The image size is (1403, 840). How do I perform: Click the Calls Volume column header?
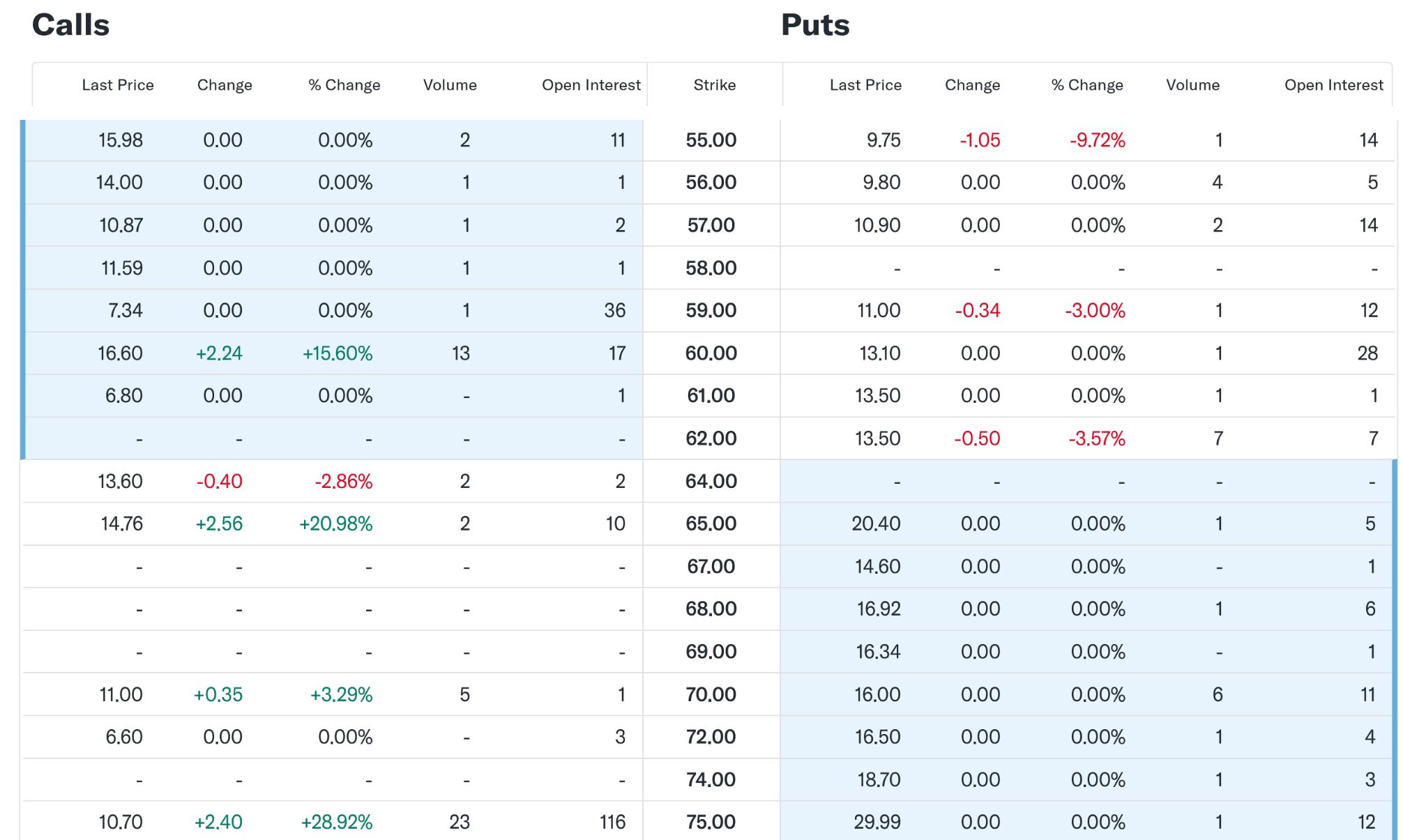pyautogui.click(x=450, y=85)
